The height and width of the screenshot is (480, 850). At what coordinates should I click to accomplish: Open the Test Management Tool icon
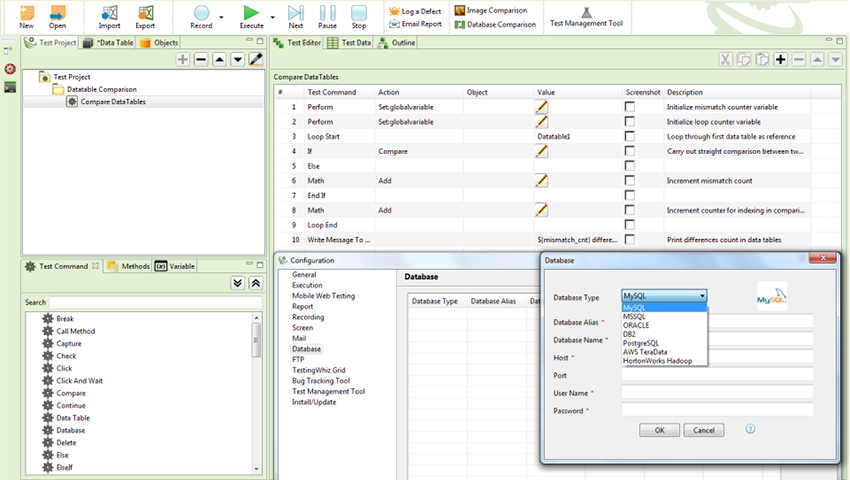[x=586, y=12]
